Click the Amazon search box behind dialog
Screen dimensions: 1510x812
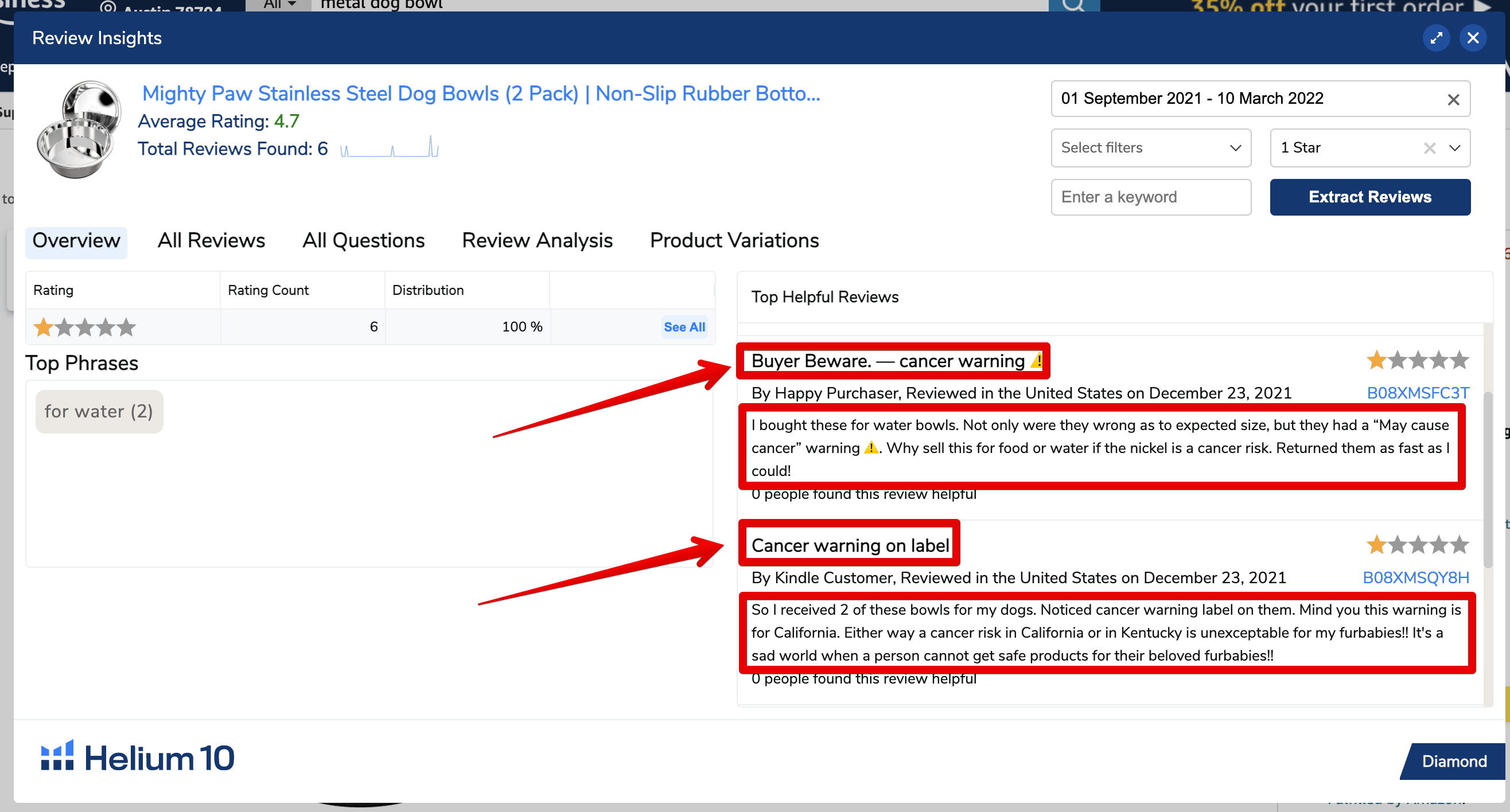(x=680, y=5)
